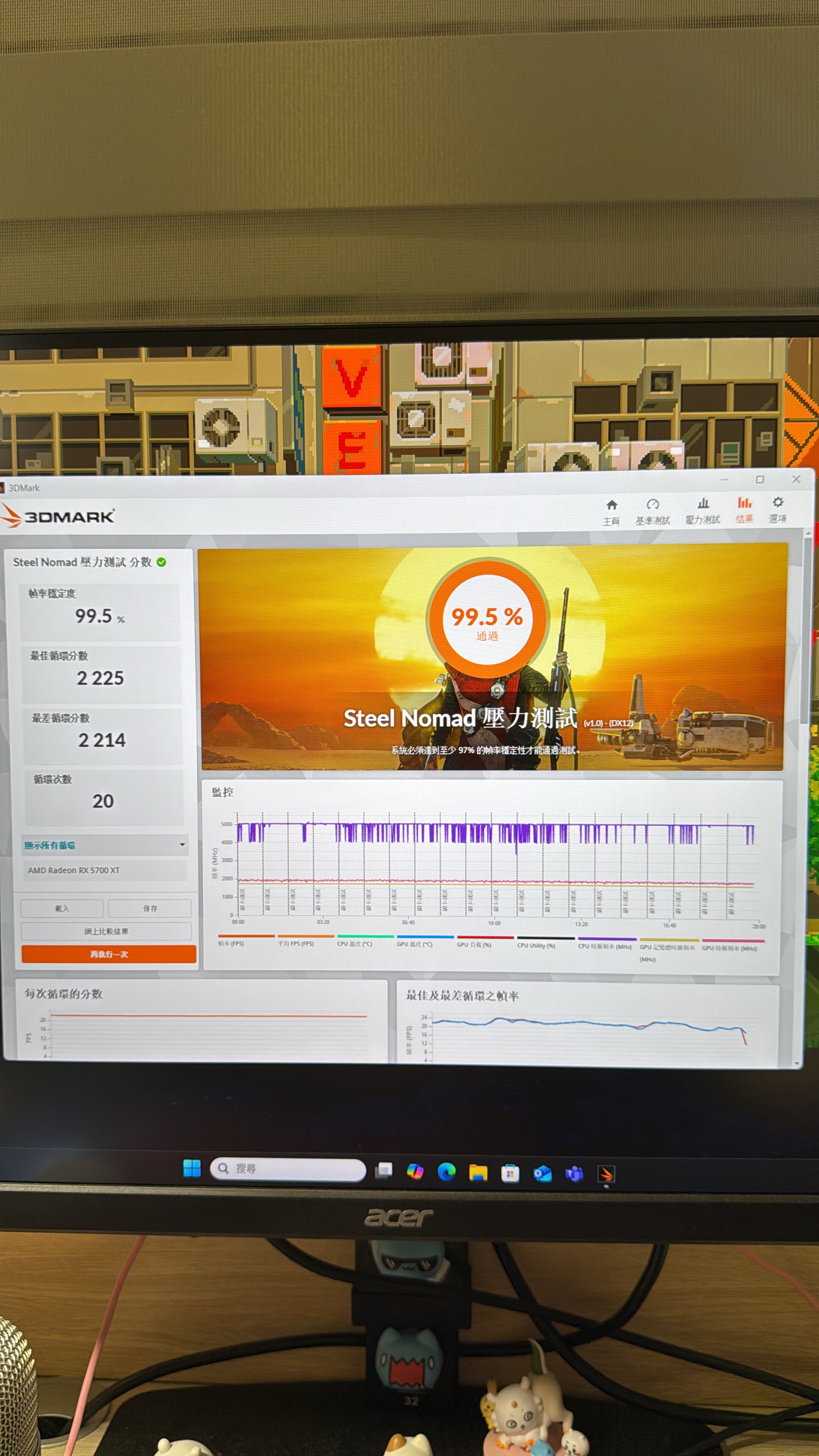Maximize the 3DMark window
The width and height of the screenshot is (819, 1456).
(x=759, y=479)
